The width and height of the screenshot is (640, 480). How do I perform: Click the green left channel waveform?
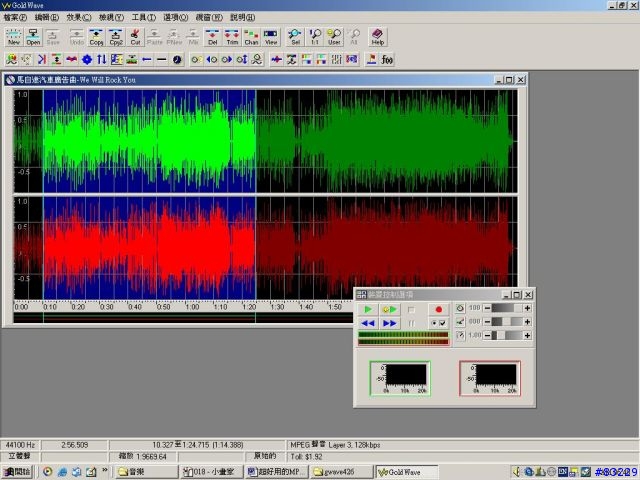point(265,141)
